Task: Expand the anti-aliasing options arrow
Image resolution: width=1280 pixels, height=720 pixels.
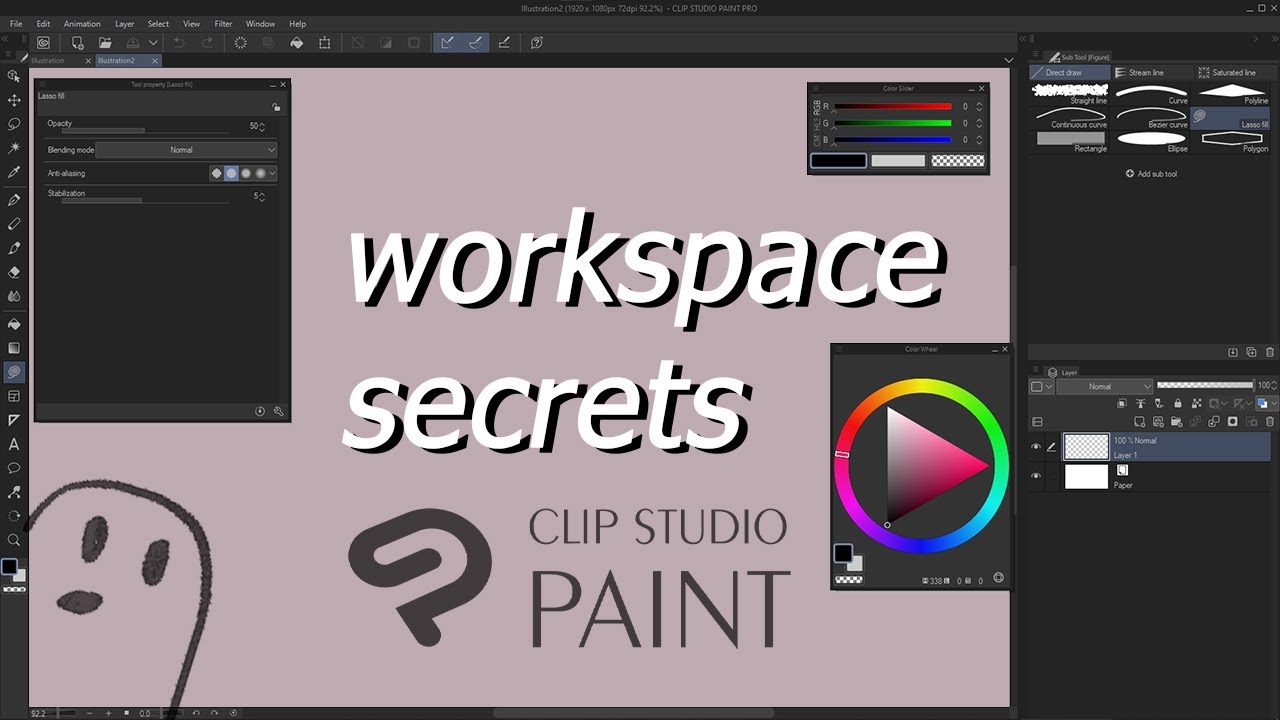Action: click(272, 173)
